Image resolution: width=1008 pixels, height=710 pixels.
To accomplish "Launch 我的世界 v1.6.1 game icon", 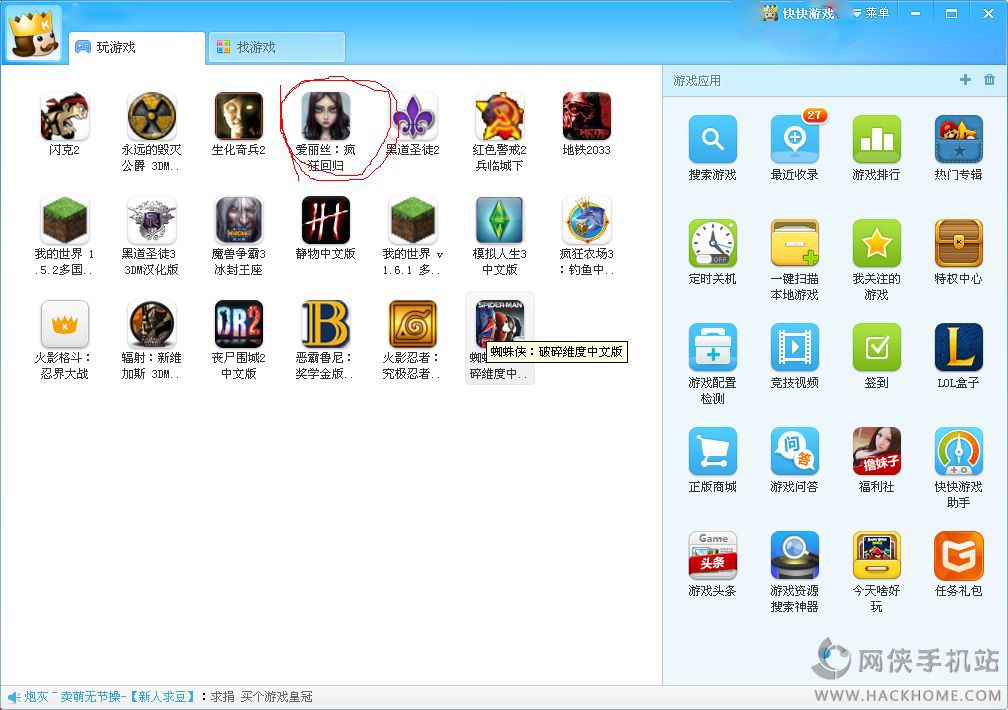I will tap(413, 221).
